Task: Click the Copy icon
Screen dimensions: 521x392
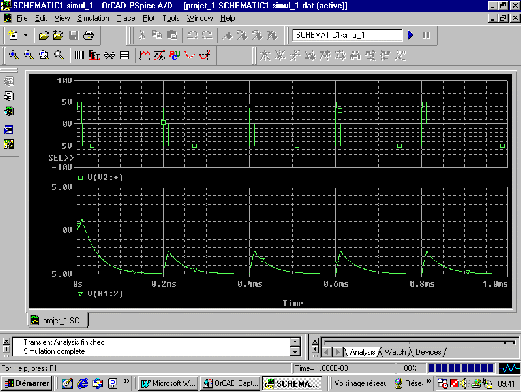Action: 156,35
